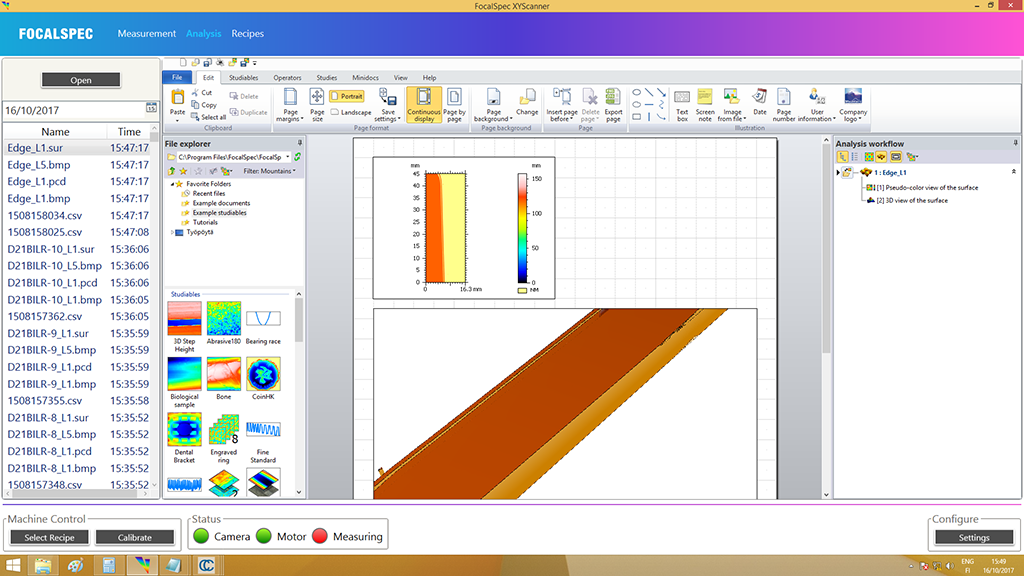Insert a Page number
This screenshot has height=576, width=1024.
click(784, 104)
